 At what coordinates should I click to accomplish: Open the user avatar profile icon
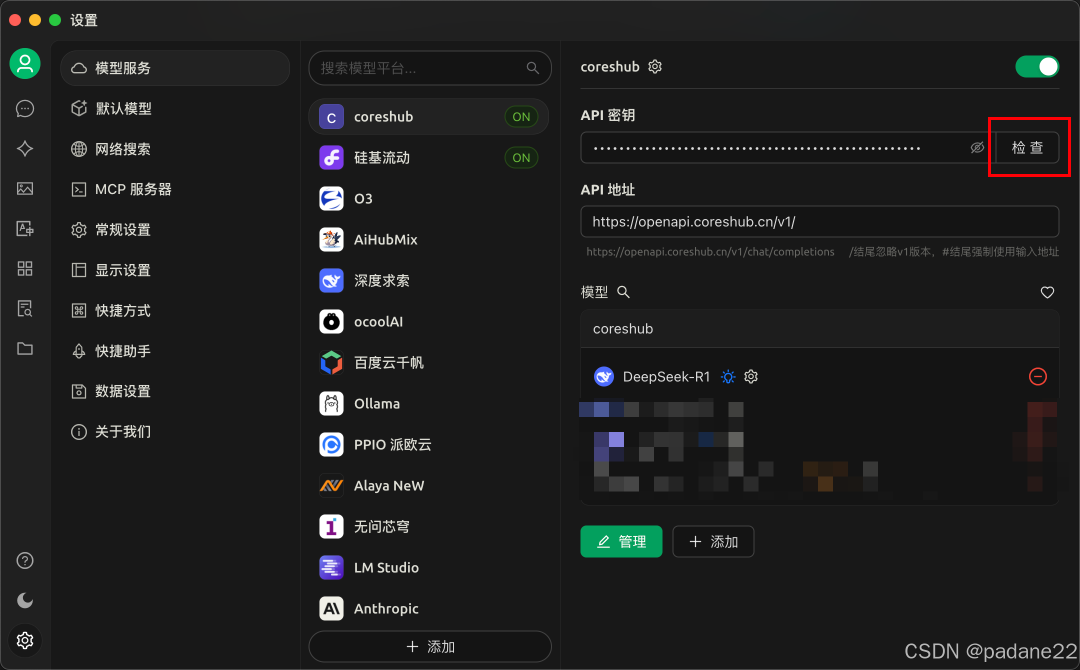[x=25, y=64]
